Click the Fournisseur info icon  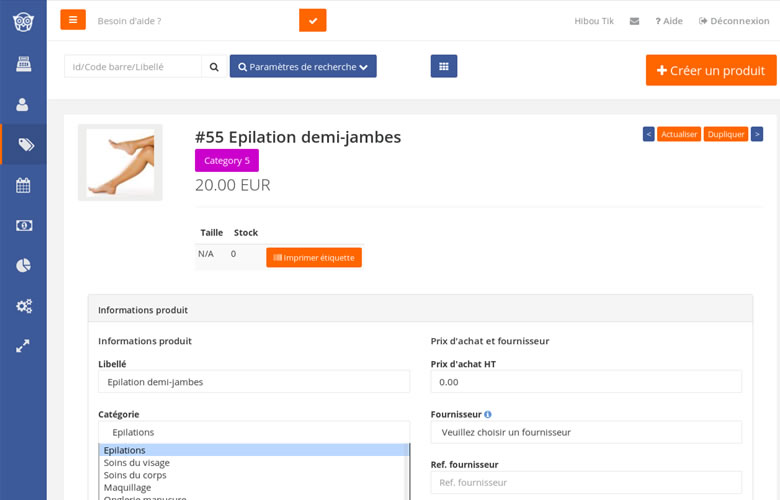(488, 414)
